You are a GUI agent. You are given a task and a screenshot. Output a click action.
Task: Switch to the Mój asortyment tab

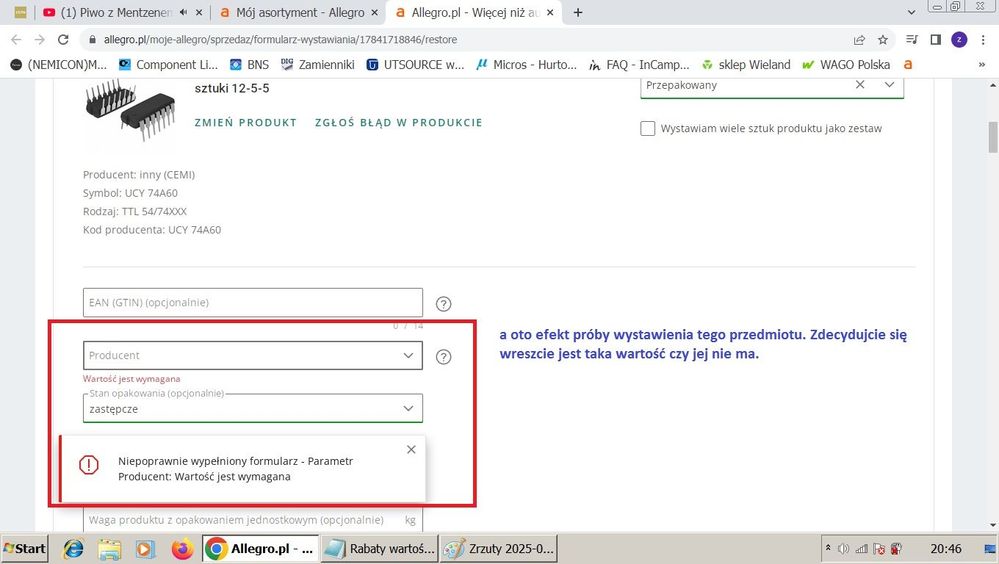pyautogui.click(x=293, y=13)
